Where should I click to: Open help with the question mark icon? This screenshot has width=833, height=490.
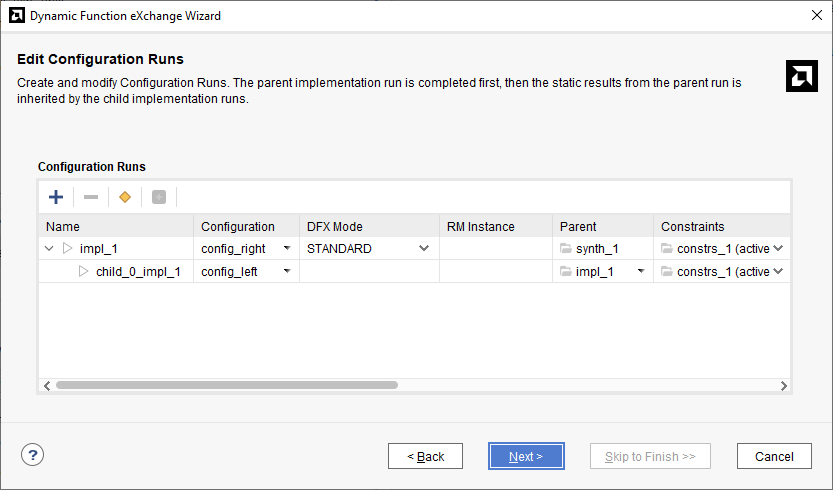click(x=32, y=455)
